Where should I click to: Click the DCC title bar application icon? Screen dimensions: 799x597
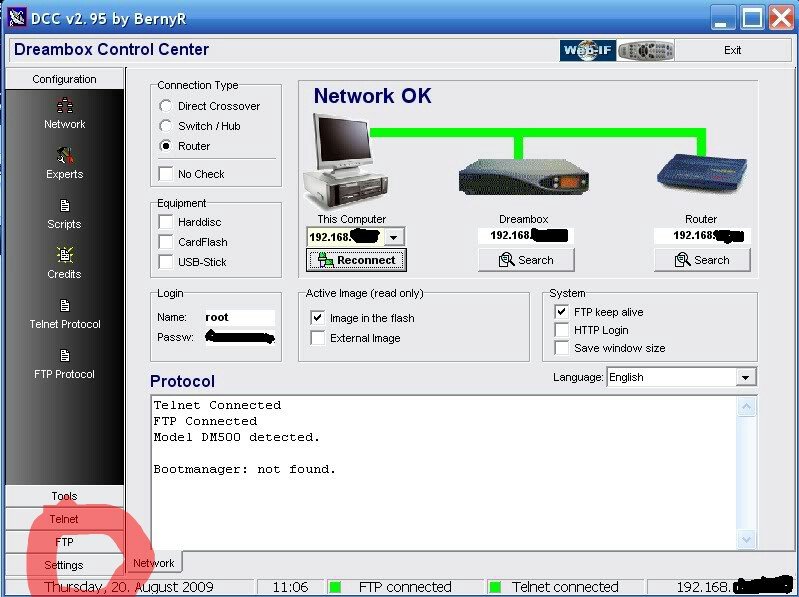[x=17, y=18]
